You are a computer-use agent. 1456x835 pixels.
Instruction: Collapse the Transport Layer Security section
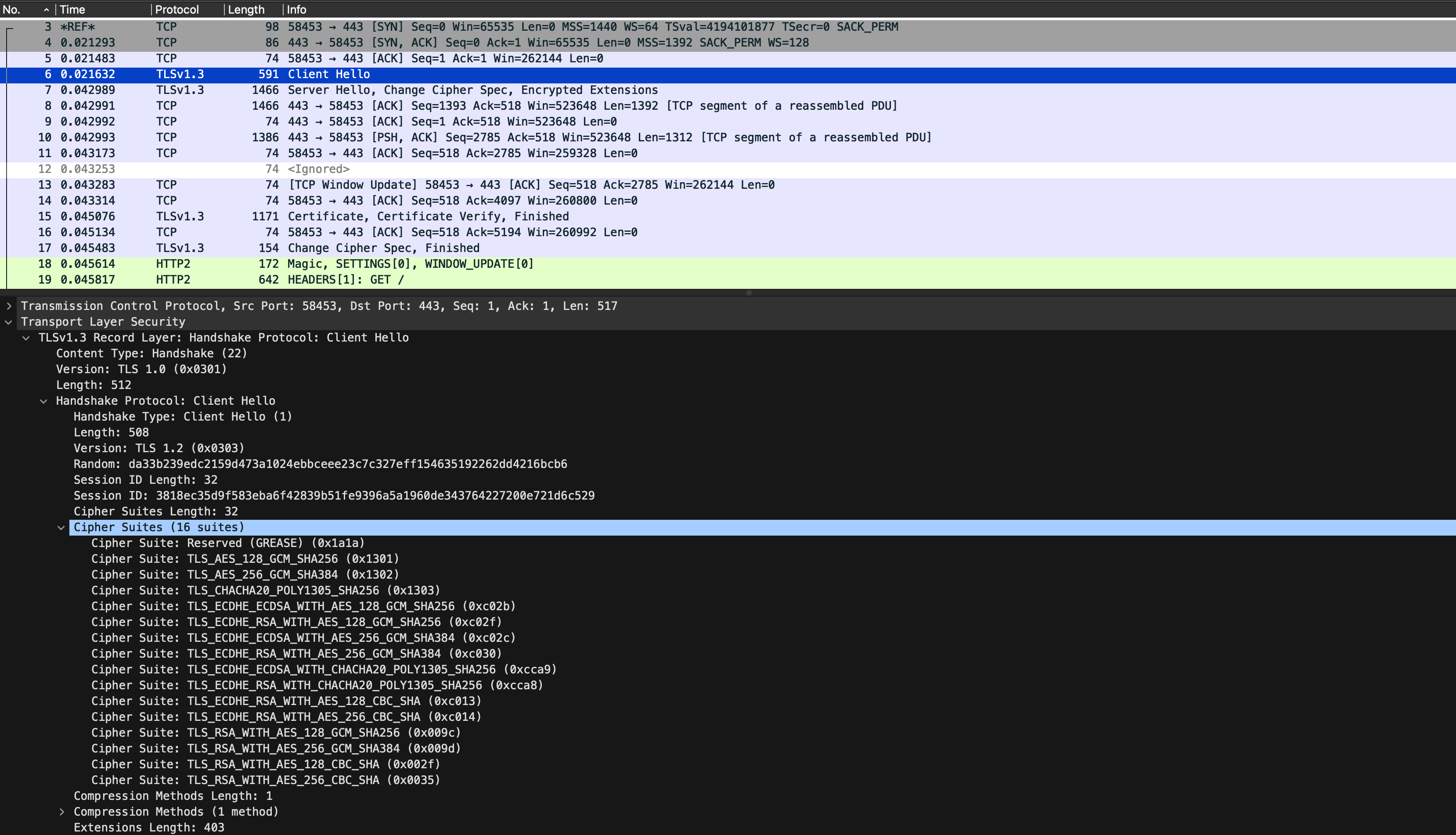click(x=9, y=322)
